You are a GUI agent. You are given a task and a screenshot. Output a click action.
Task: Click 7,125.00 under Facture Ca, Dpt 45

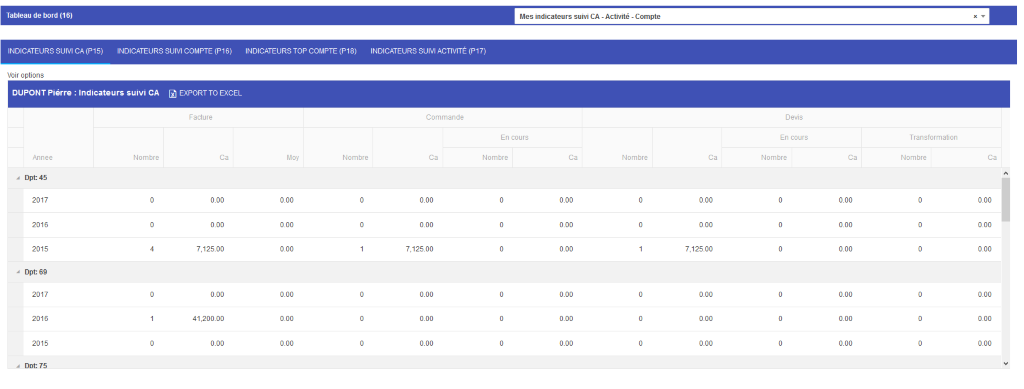(x=209, y=249)
